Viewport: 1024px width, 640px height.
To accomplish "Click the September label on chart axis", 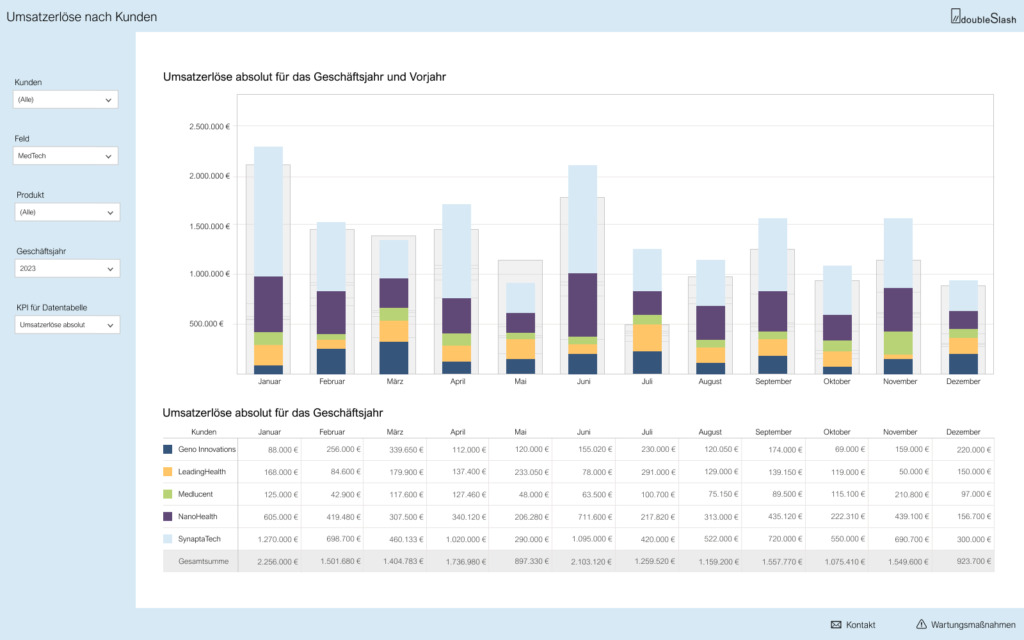I will pos(773,381).
